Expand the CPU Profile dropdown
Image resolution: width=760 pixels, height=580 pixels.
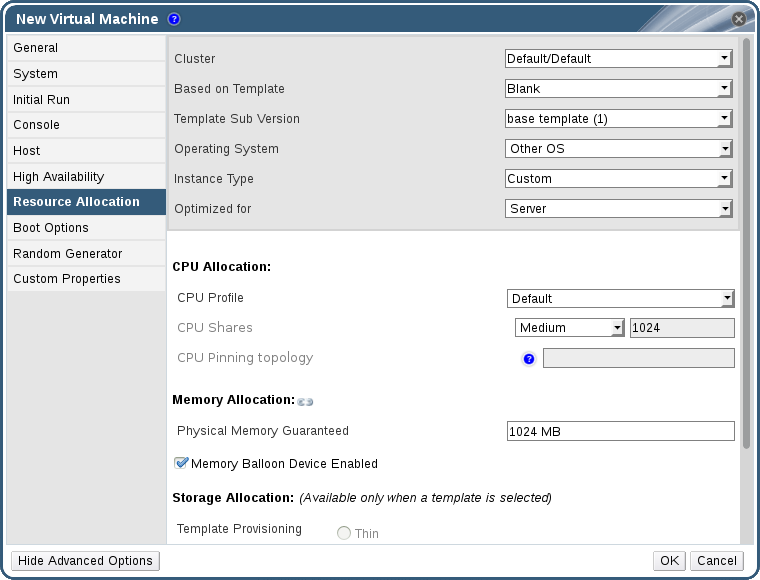[x=621, y=299]
